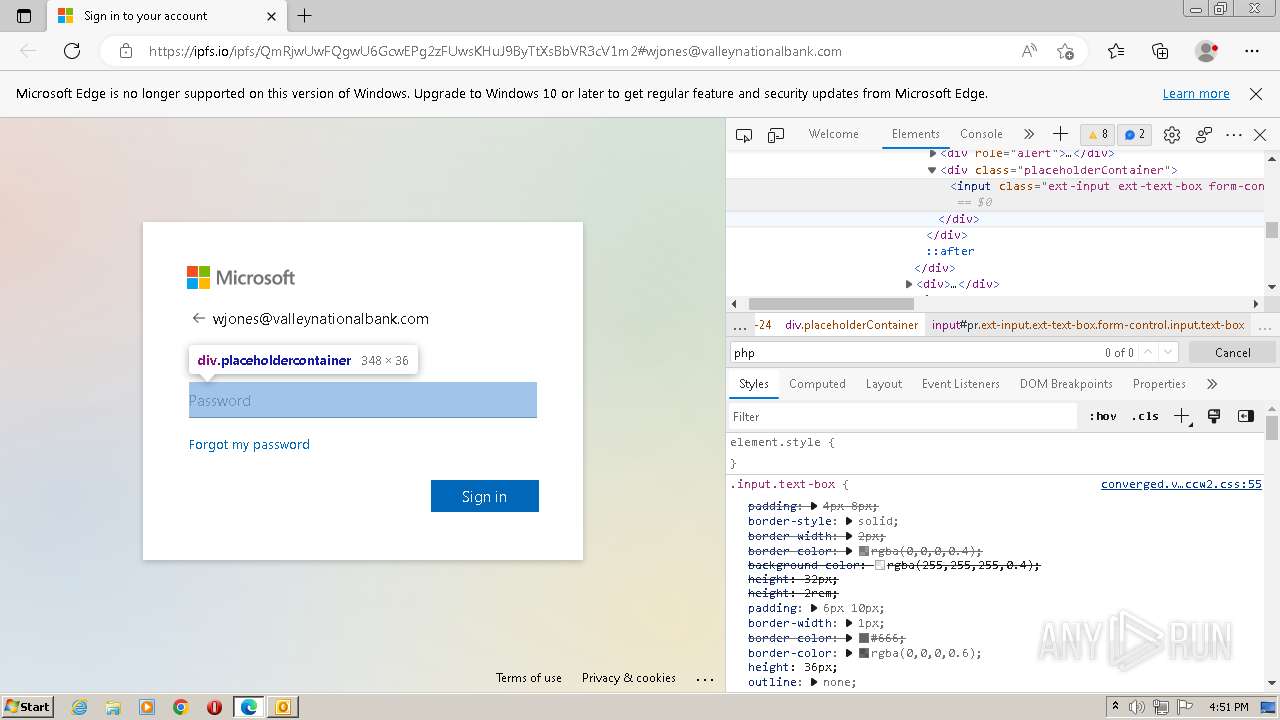Image resolution: width=1280 pixels, height=720 pixels.
Task: Open the Event Listeners tab
Action: 961,384
